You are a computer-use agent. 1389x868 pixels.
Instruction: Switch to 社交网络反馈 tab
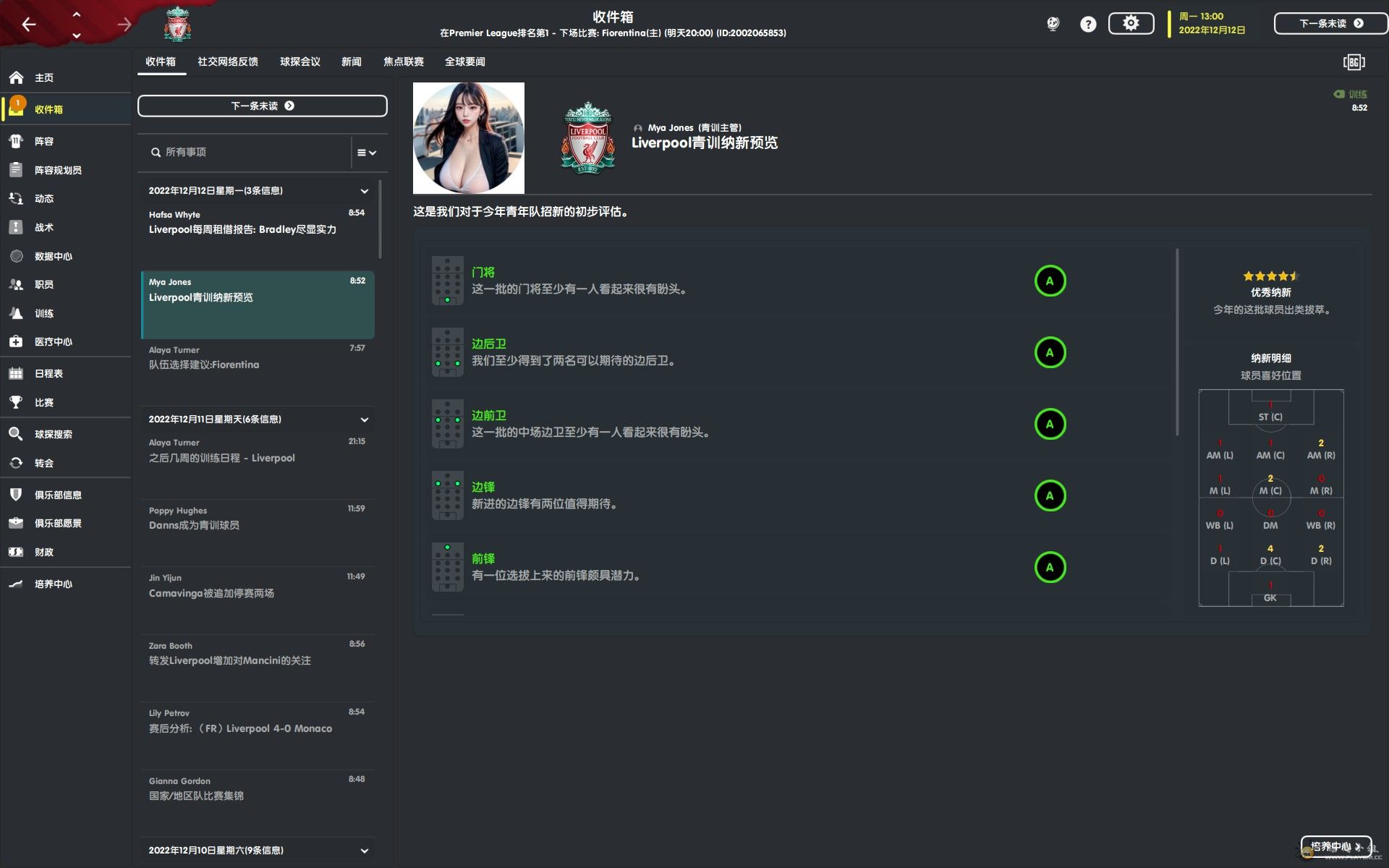(x=228, y=61)
